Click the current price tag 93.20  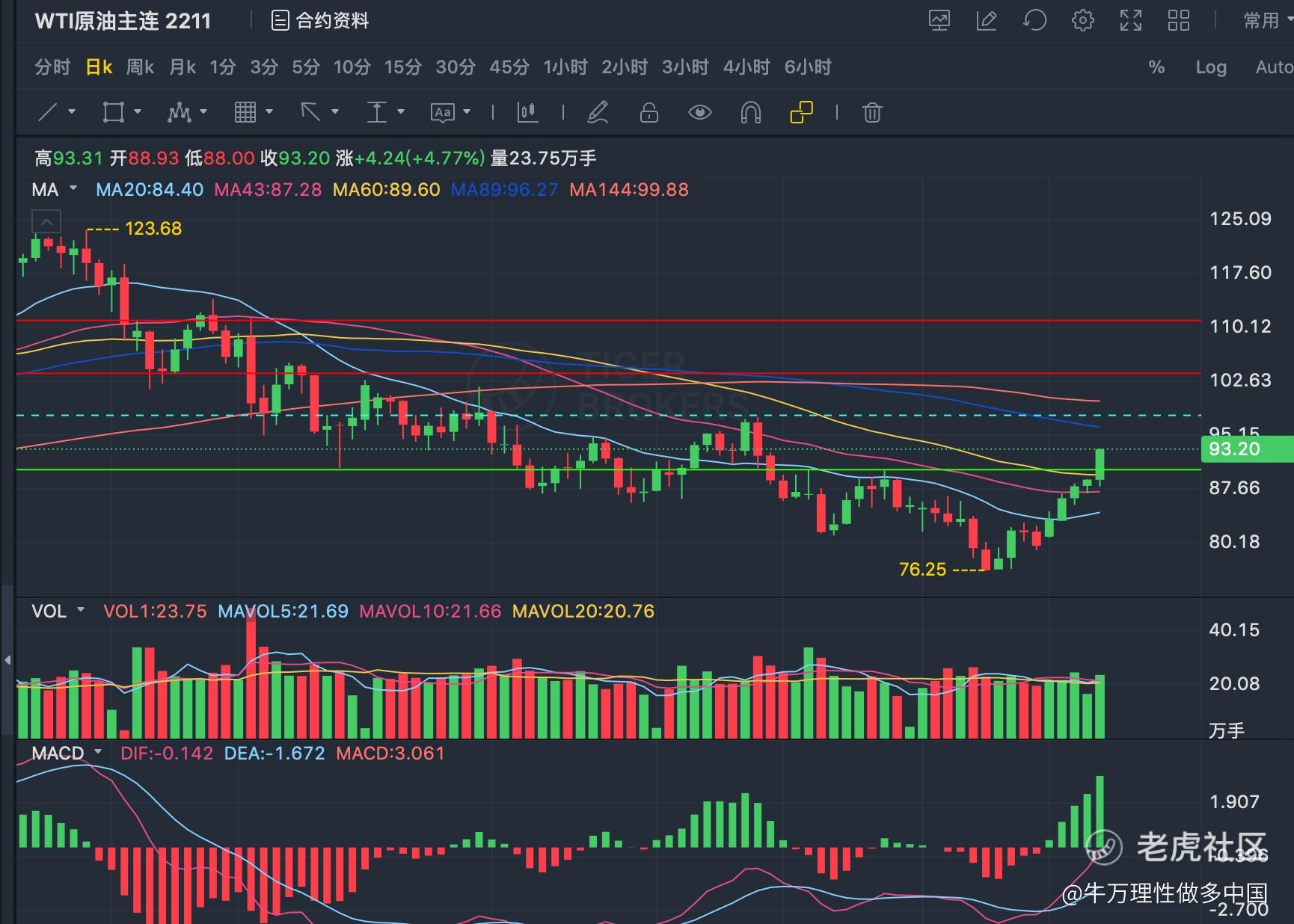(1247, 449)
